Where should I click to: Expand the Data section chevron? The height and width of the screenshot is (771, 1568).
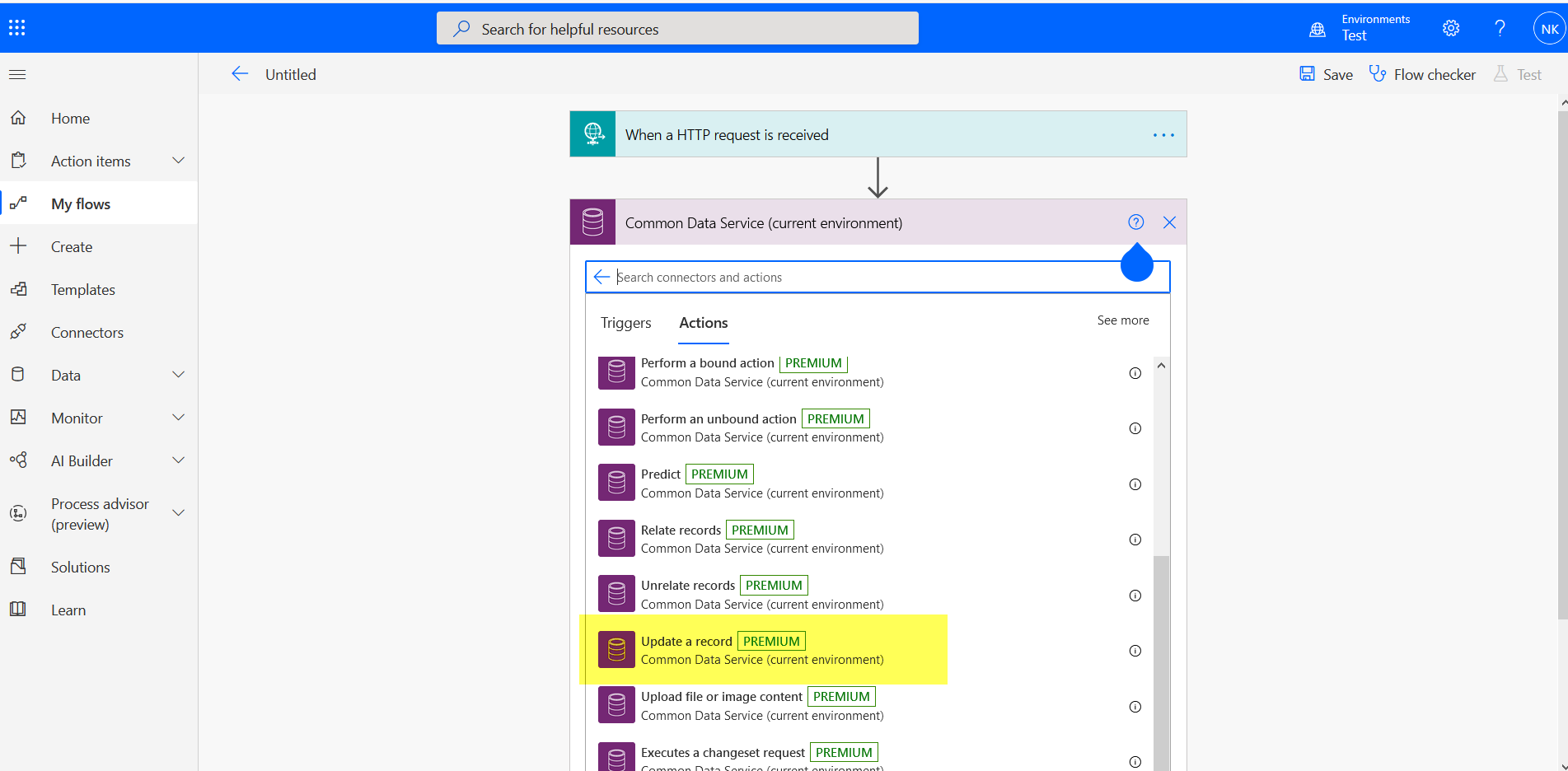(178, 375)
